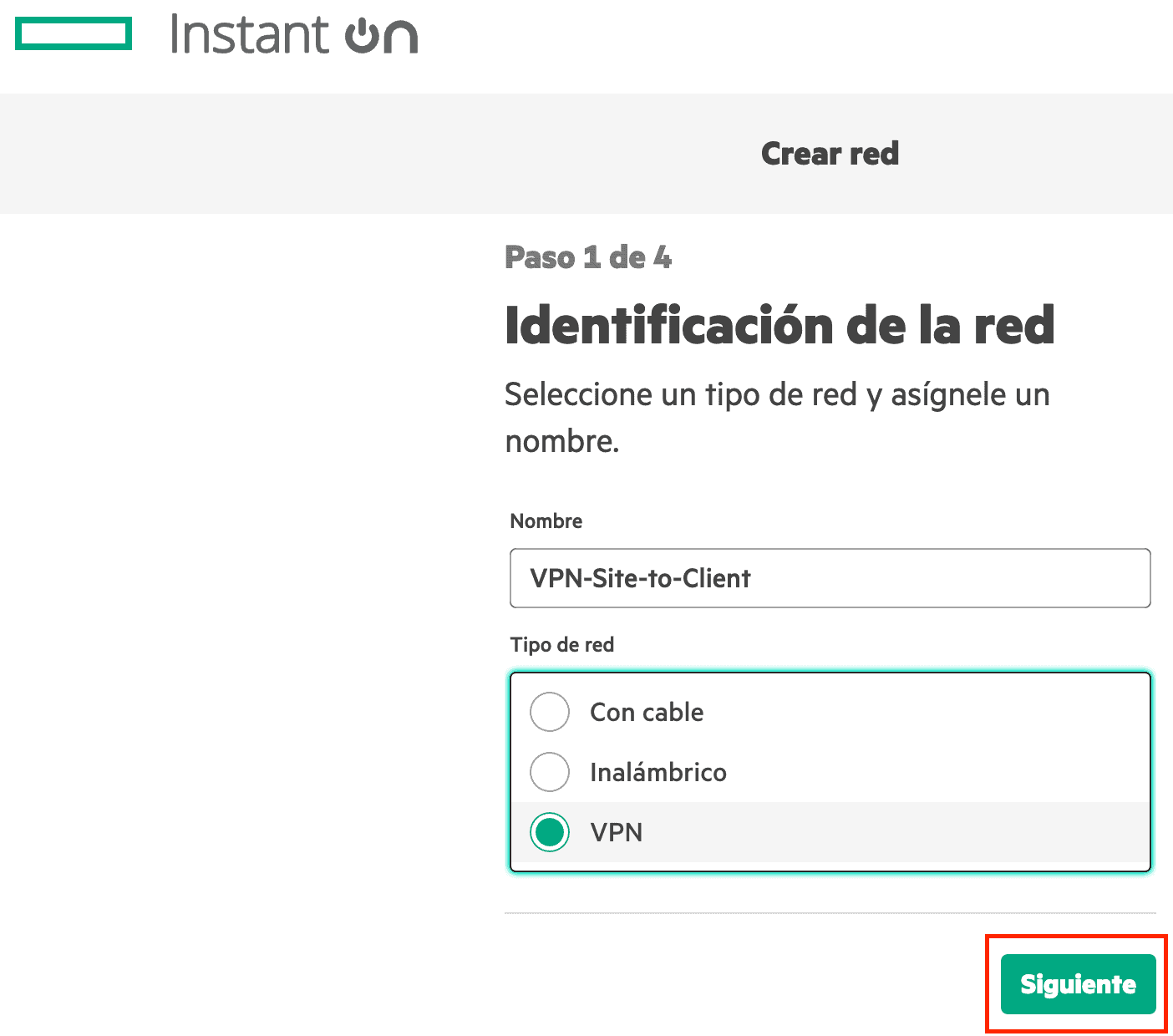Choose the Inalámbrico radio button
This screenshot has width=1173, height=1036.
point(550,772)
